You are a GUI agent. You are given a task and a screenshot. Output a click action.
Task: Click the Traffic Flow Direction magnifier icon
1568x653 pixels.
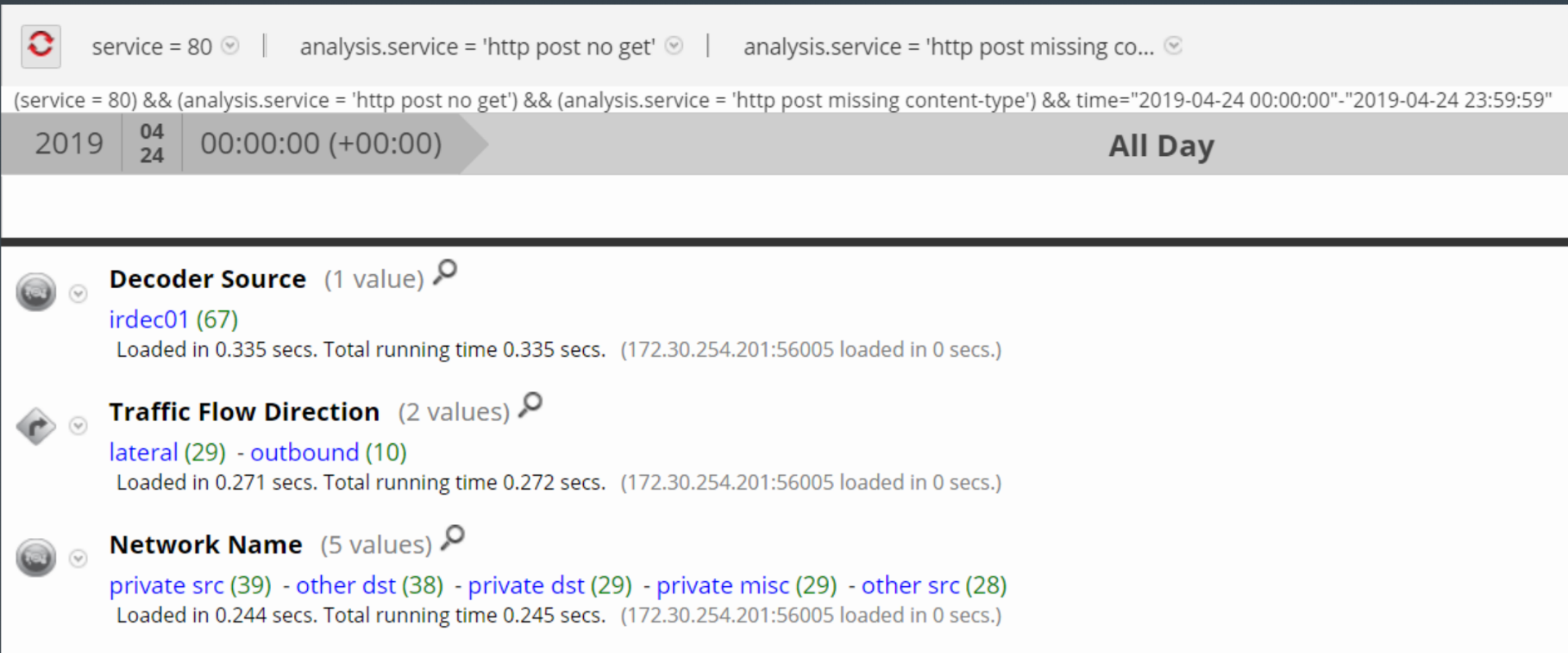pos(531,405)
